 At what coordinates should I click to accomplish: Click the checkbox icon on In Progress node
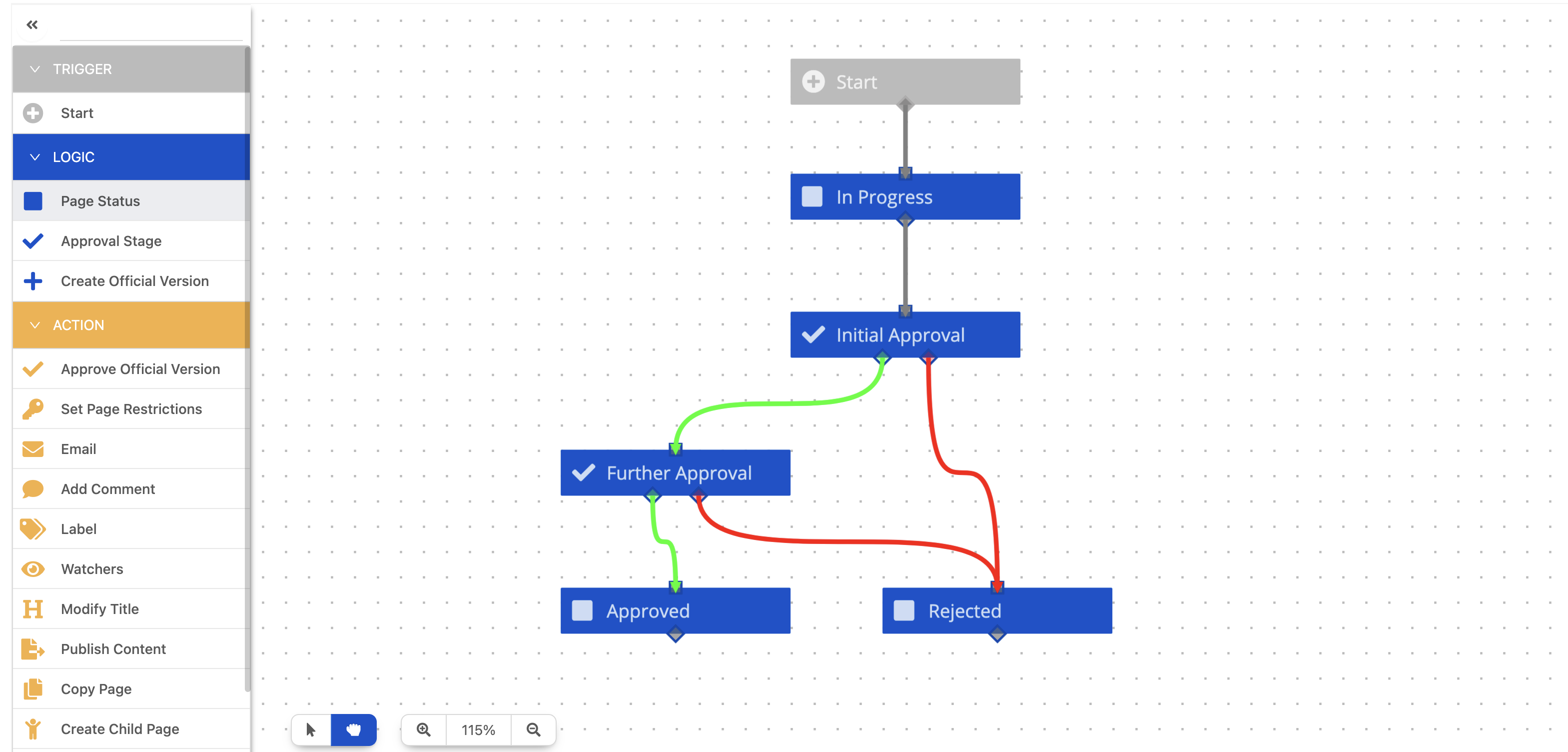812,196
